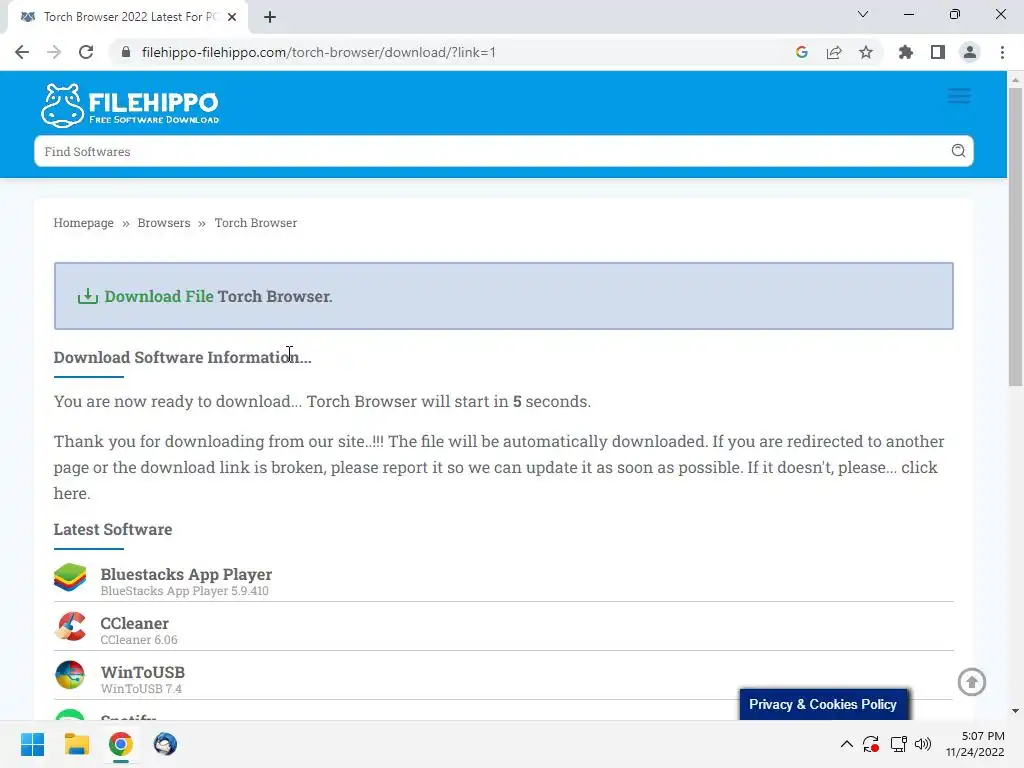1024x768 pixels.
Task: Click the Google icon in address bar
Action: point(802,52)
